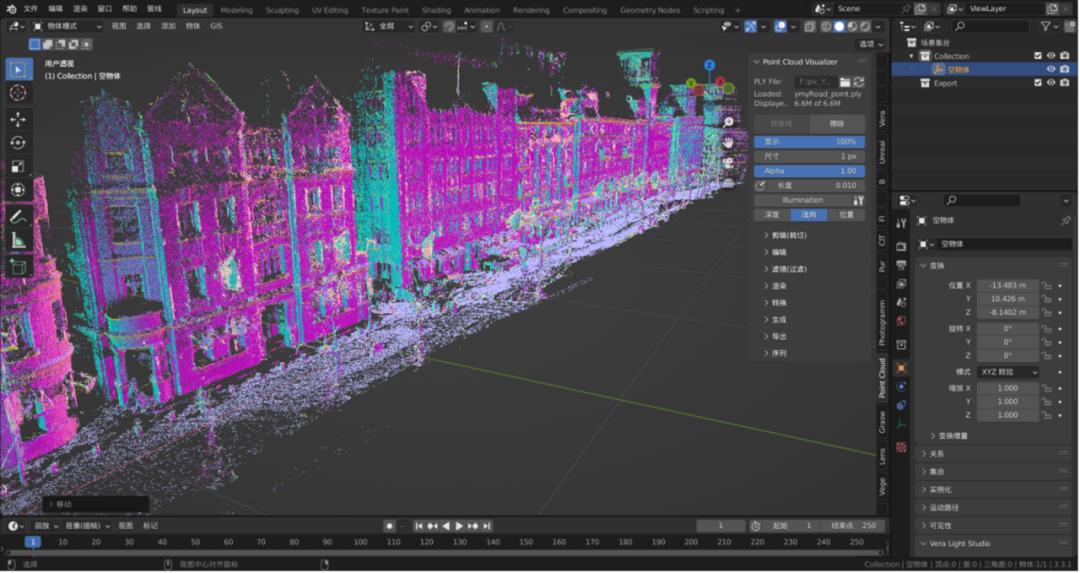Toggle viewport overlays button
This screenshot has height=573, width=1080.
click(x=780, y=27)
